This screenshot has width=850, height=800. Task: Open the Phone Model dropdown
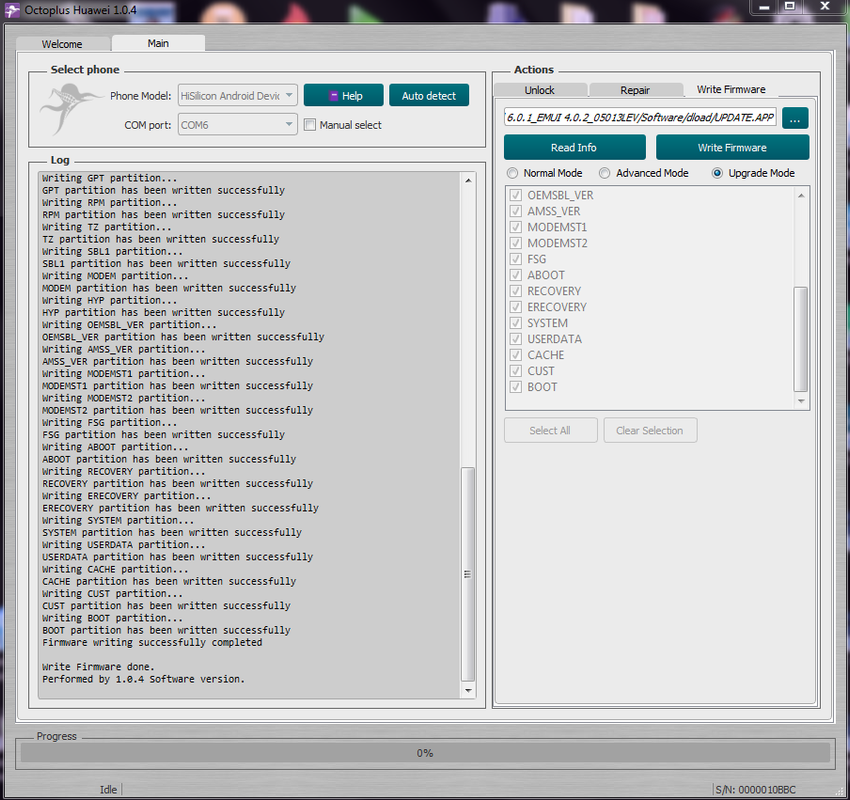tap(237, 95)
